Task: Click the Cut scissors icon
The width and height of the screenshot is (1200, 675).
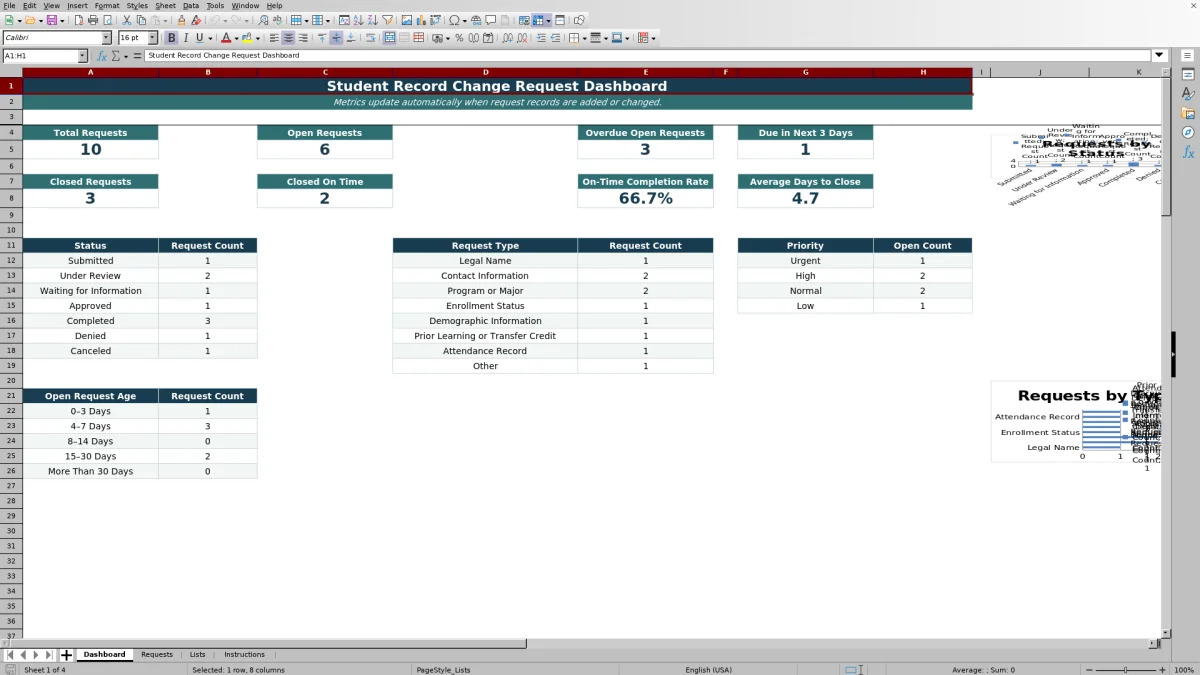Action: pyautogui.click(x=126, y=20)
